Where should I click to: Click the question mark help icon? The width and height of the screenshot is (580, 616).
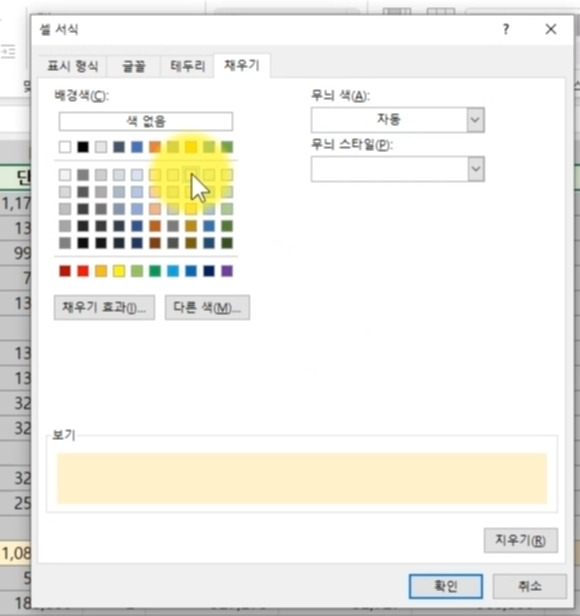pyautogui.click(x=506, y=29)
